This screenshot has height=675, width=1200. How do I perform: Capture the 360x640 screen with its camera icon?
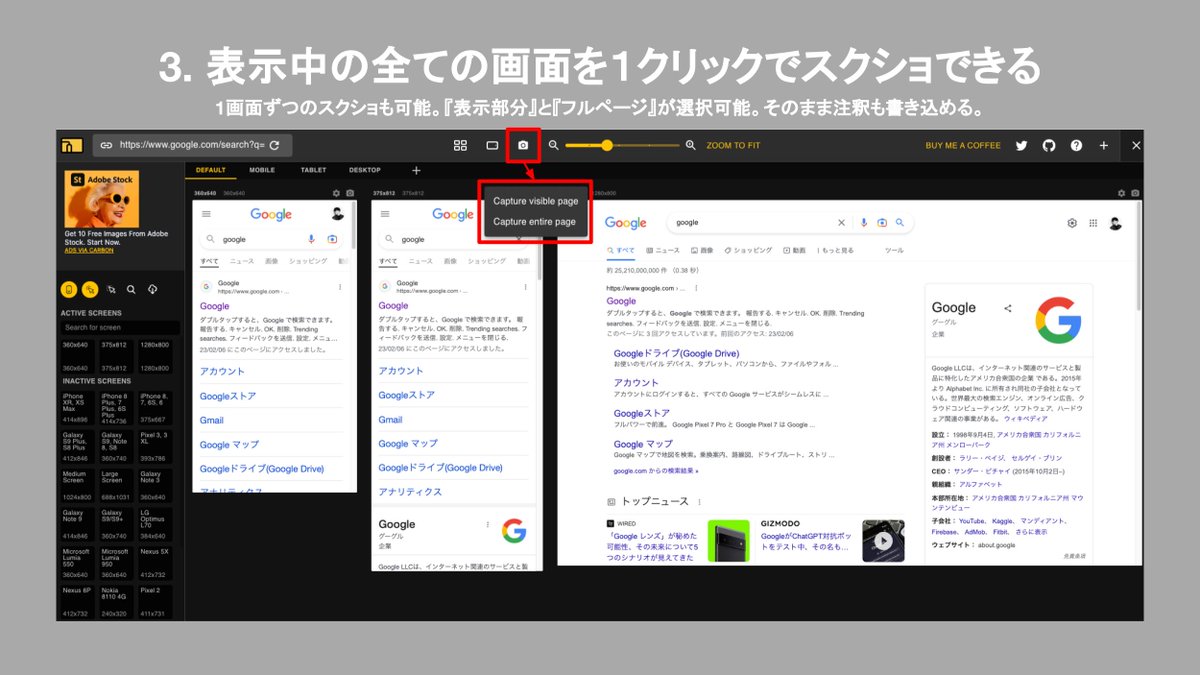(350, 192)
